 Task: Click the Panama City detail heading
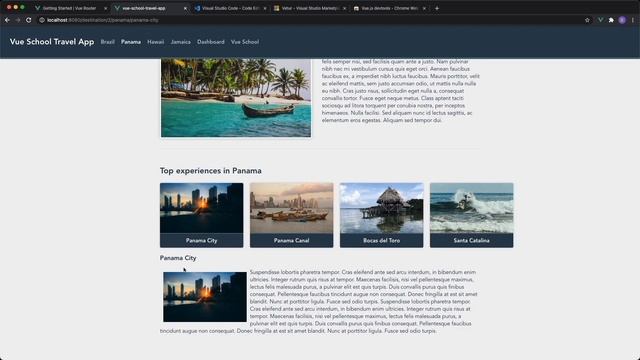coord(178,258)
